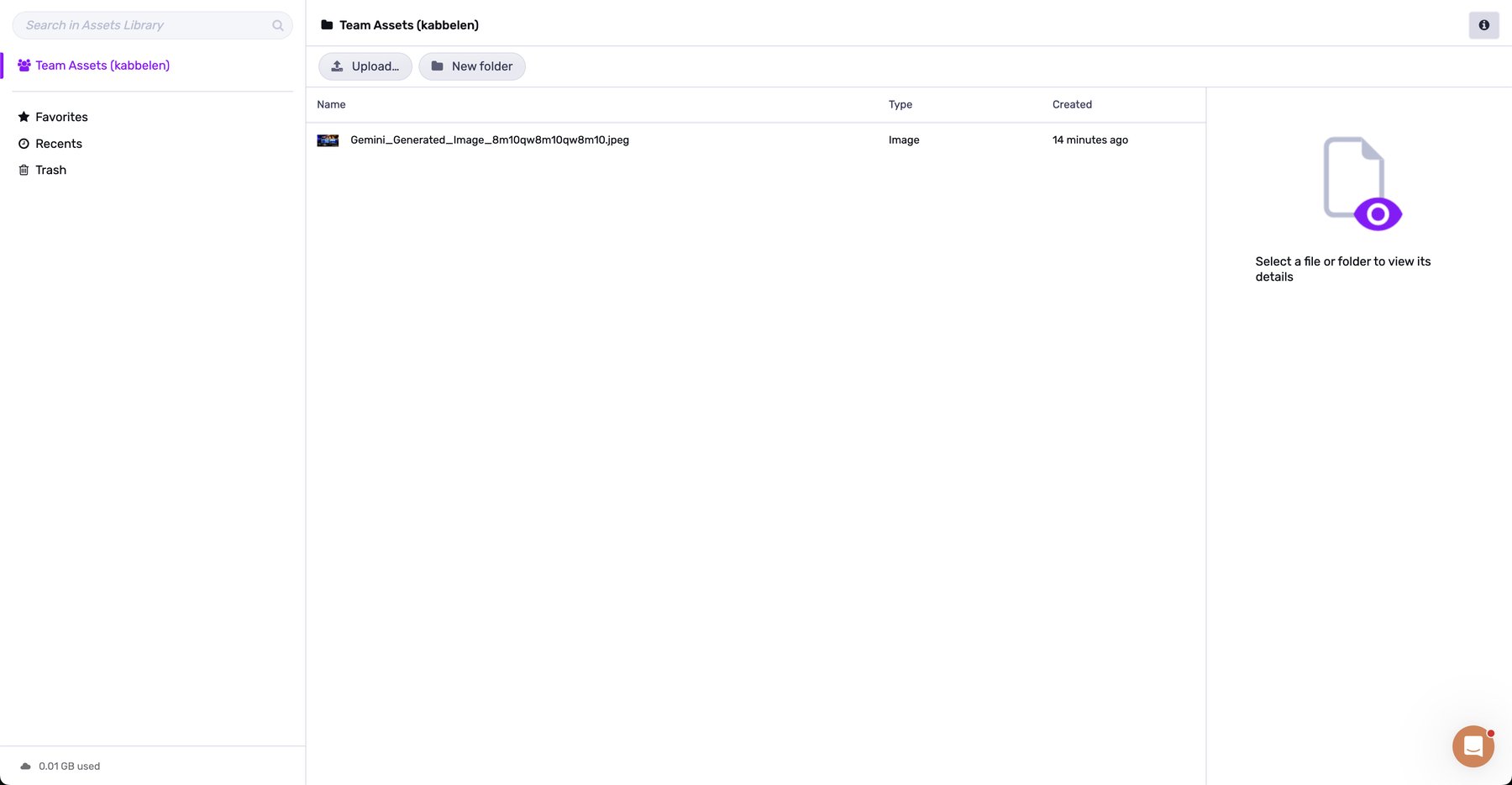Sort files by Type column
This screenshot has width=1512, height=785.
(900, 104)
